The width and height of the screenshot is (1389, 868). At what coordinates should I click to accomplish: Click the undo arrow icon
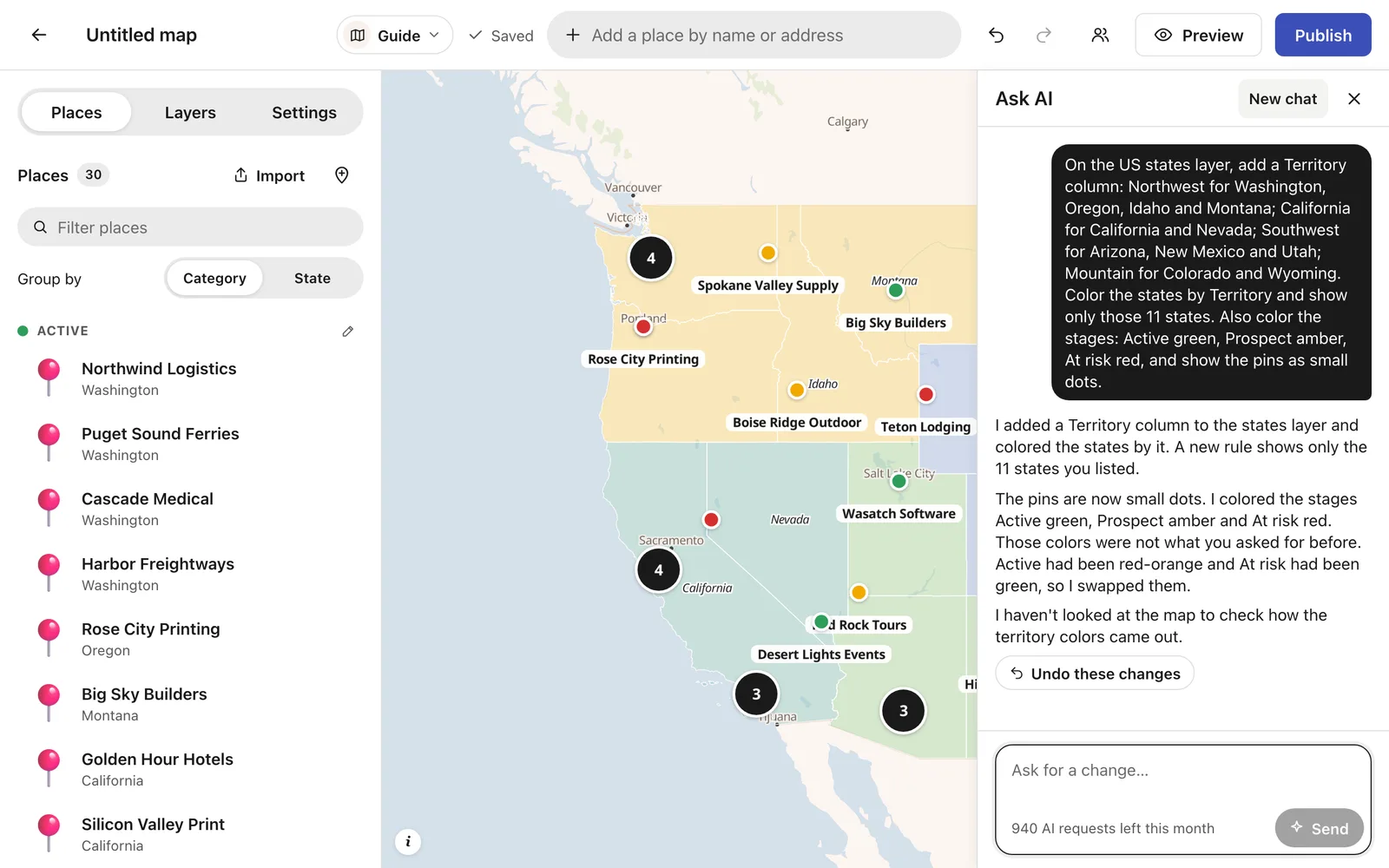click(997, 35)
